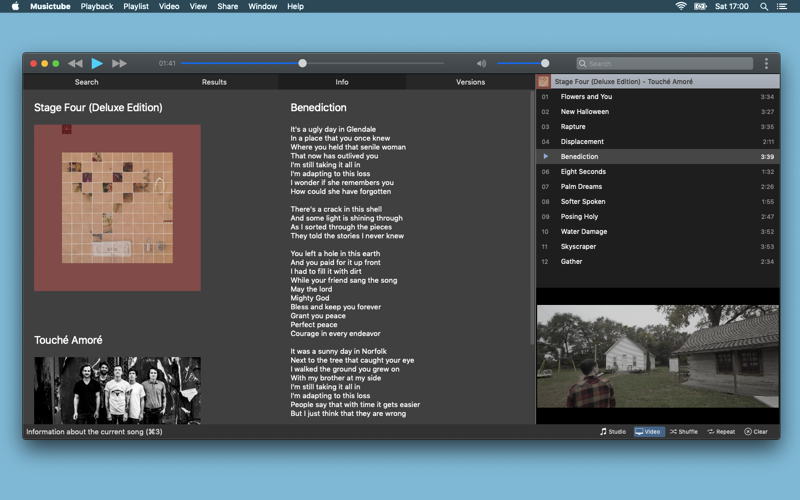Open the Share menu
The width and height of the screenshot is (800, 500).
pyautogui.click(x=228, y=6)
